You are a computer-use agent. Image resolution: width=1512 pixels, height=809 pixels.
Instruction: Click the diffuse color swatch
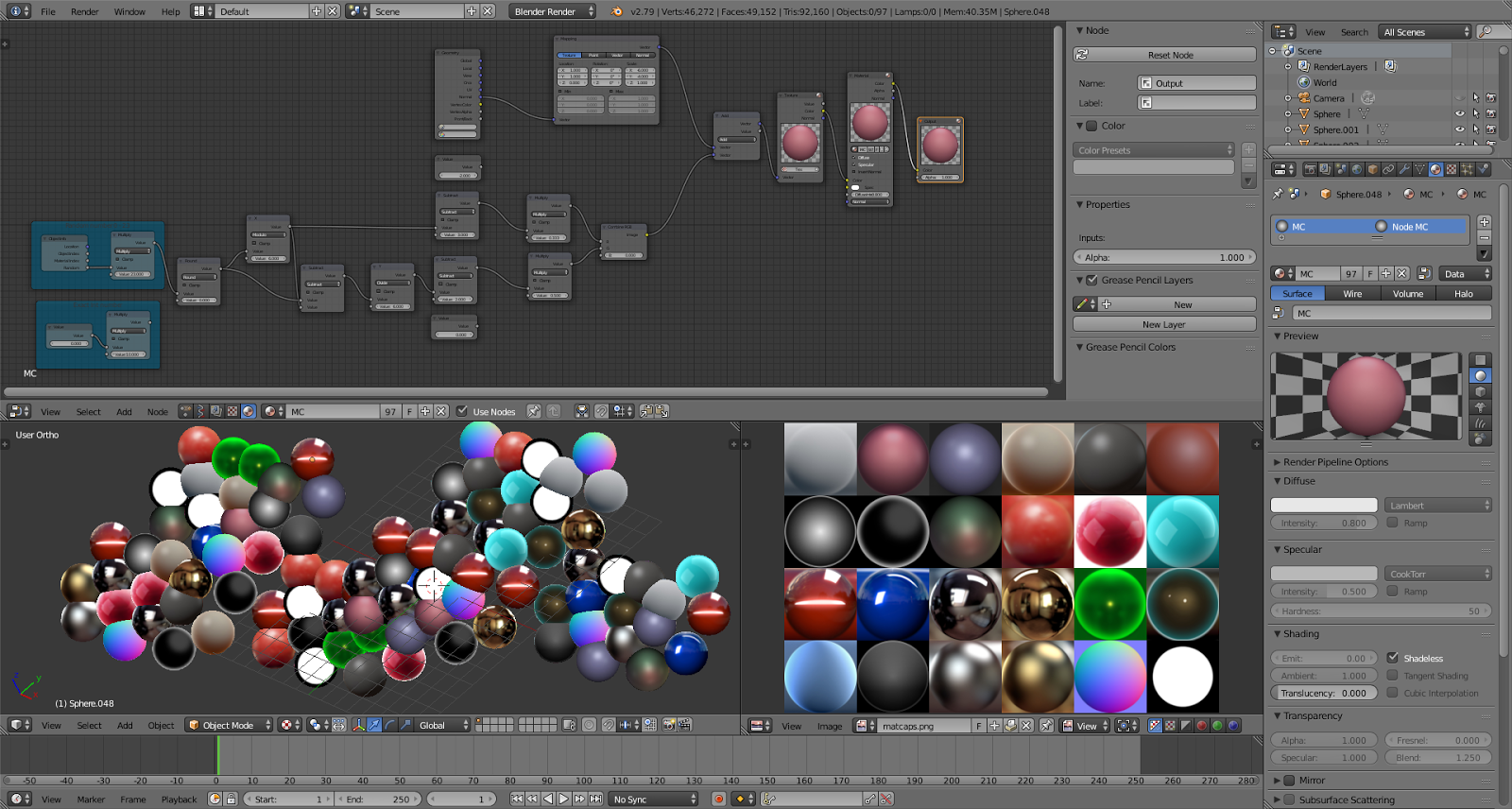point(1324,505)
